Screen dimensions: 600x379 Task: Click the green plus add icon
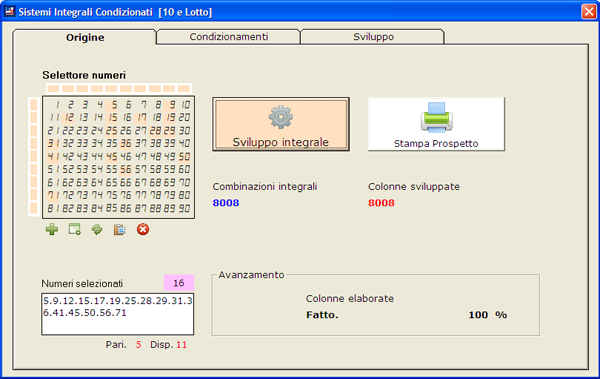(52, 229)
